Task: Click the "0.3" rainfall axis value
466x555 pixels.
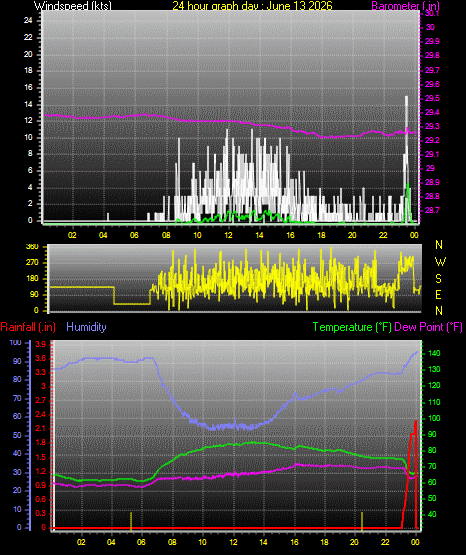Action: 41,513
